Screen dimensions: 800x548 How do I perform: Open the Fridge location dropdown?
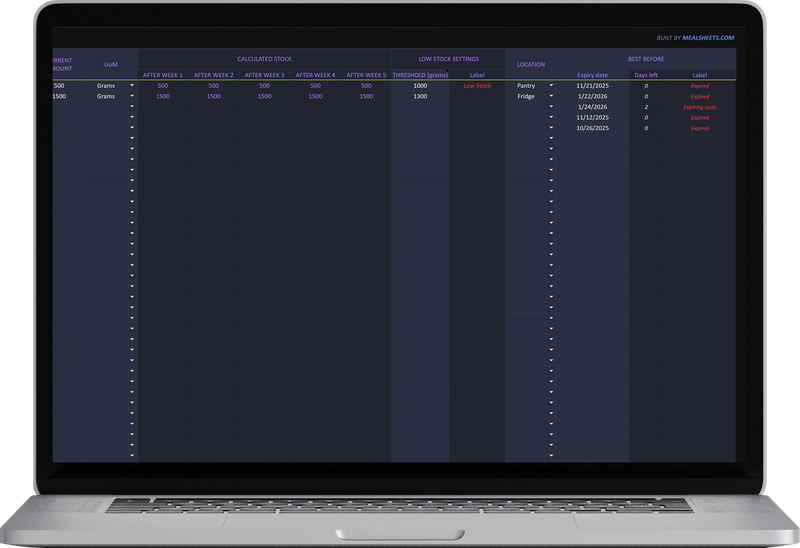click(551, 96)
